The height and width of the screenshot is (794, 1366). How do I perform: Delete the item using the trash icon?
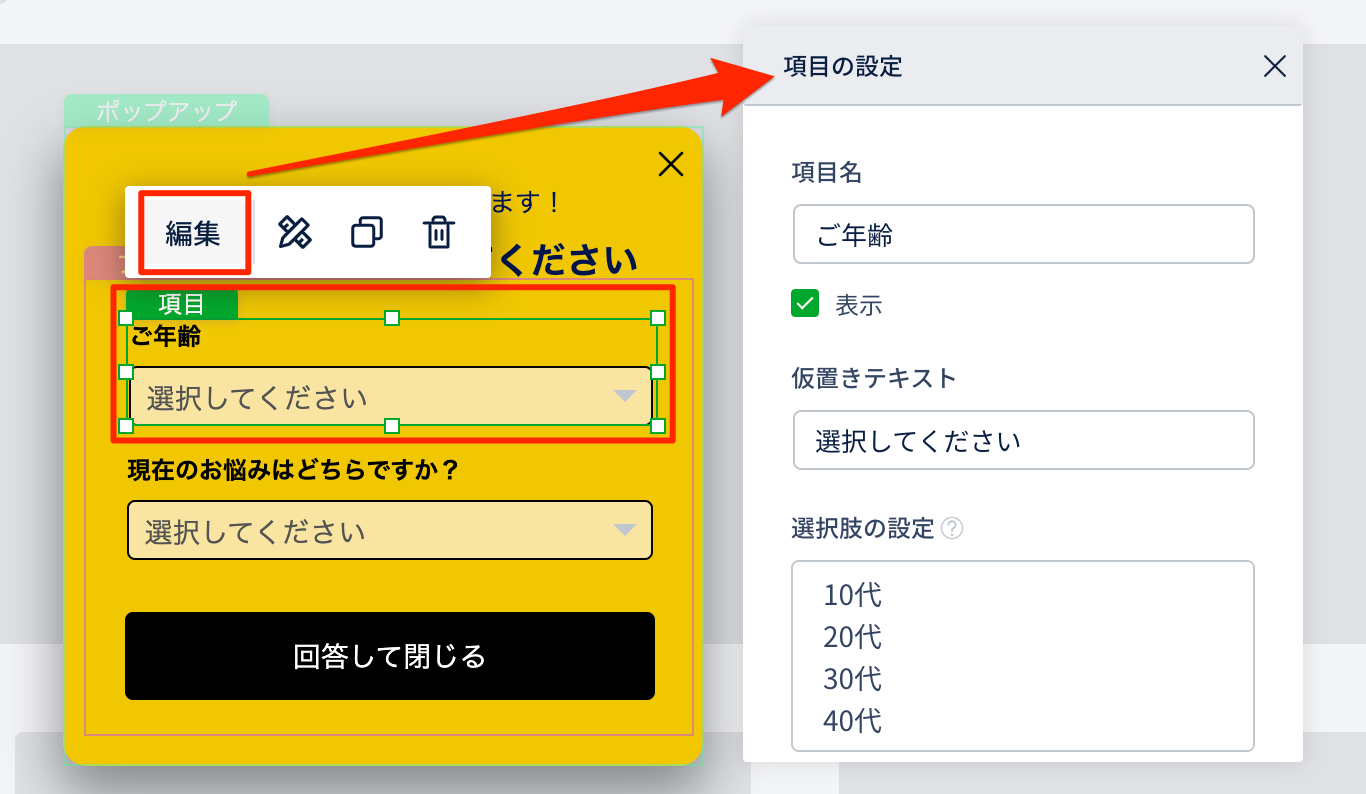pos(439,233)
